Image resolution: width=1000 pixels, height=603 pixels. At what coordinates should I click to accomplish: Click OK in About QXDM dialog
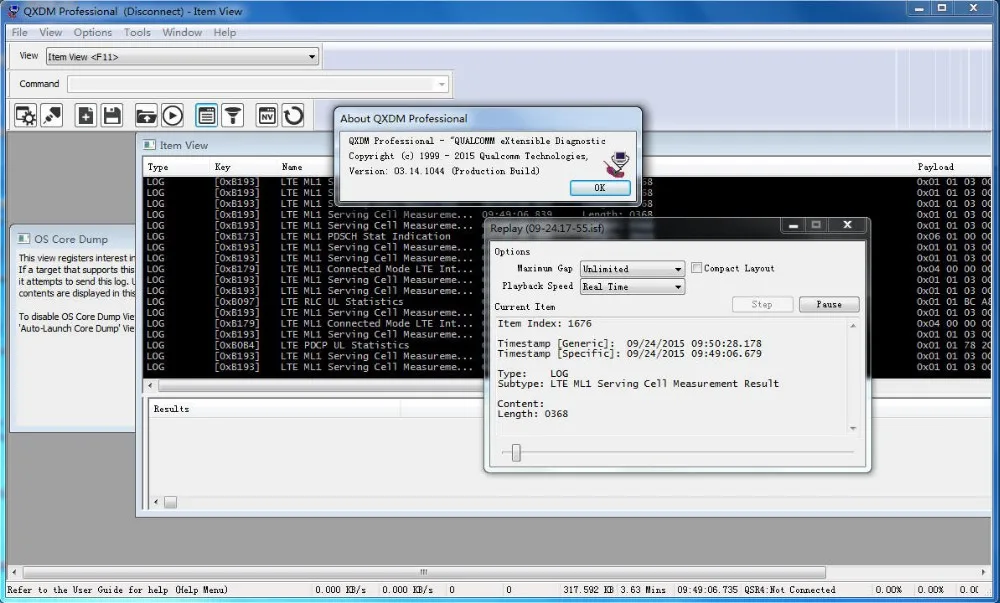click(x=599, y=187)
